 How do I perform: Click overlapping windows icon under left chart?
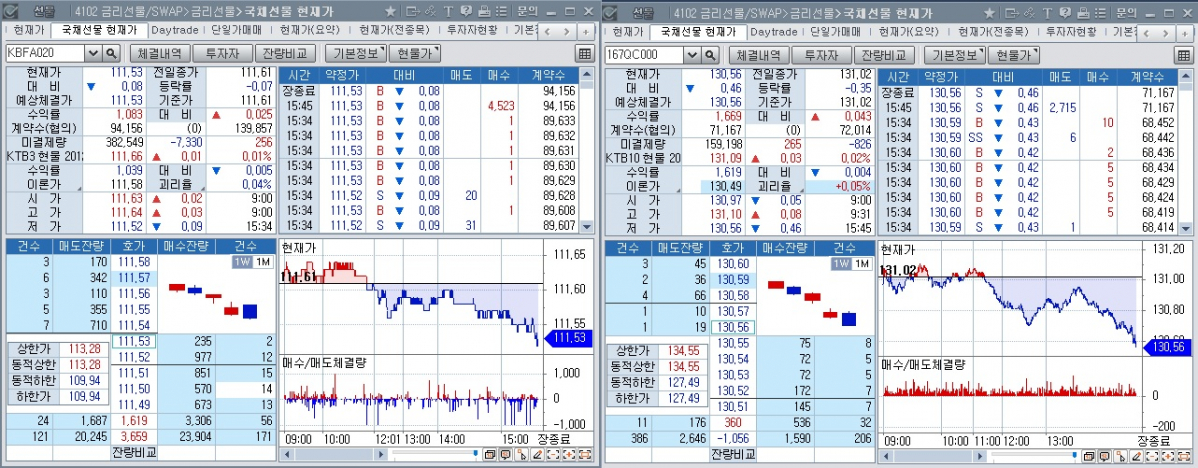[490, 454]
